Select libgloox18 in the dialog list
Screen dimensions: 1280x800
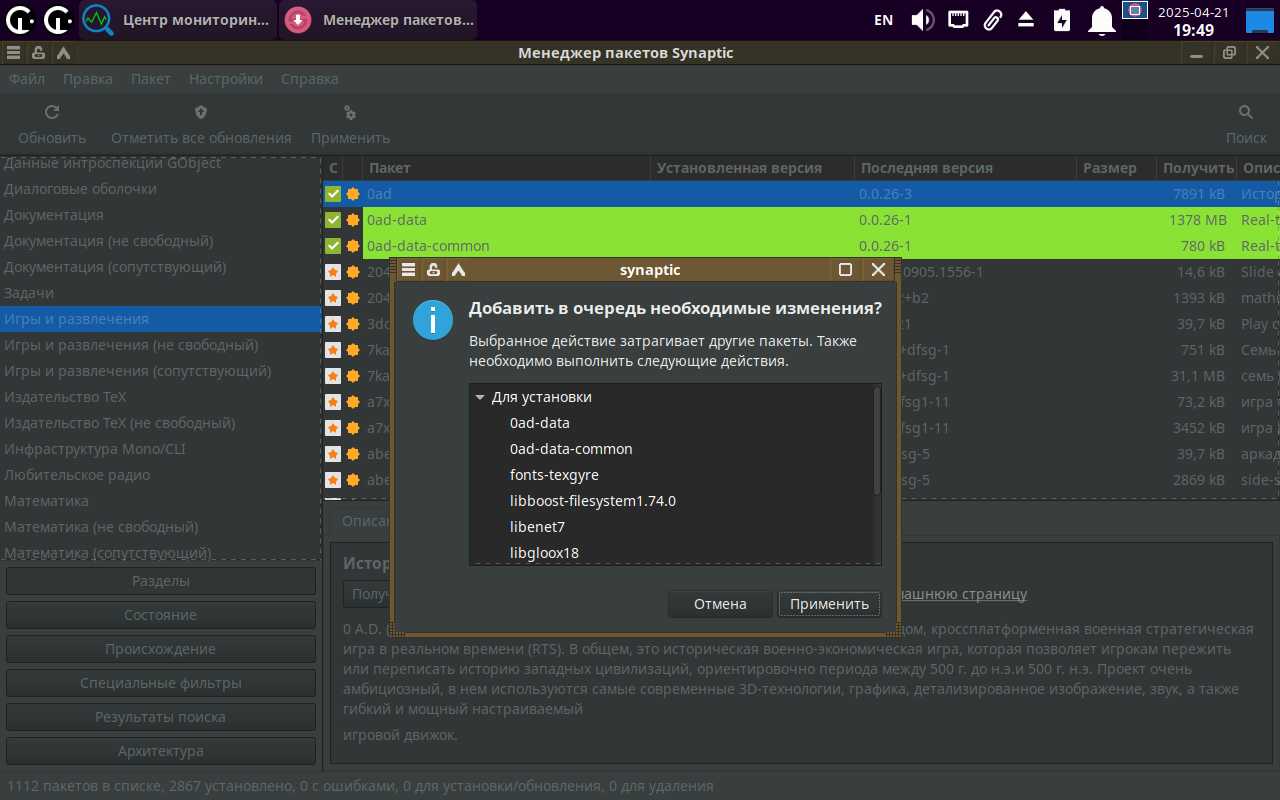click(x=544, y=553)
